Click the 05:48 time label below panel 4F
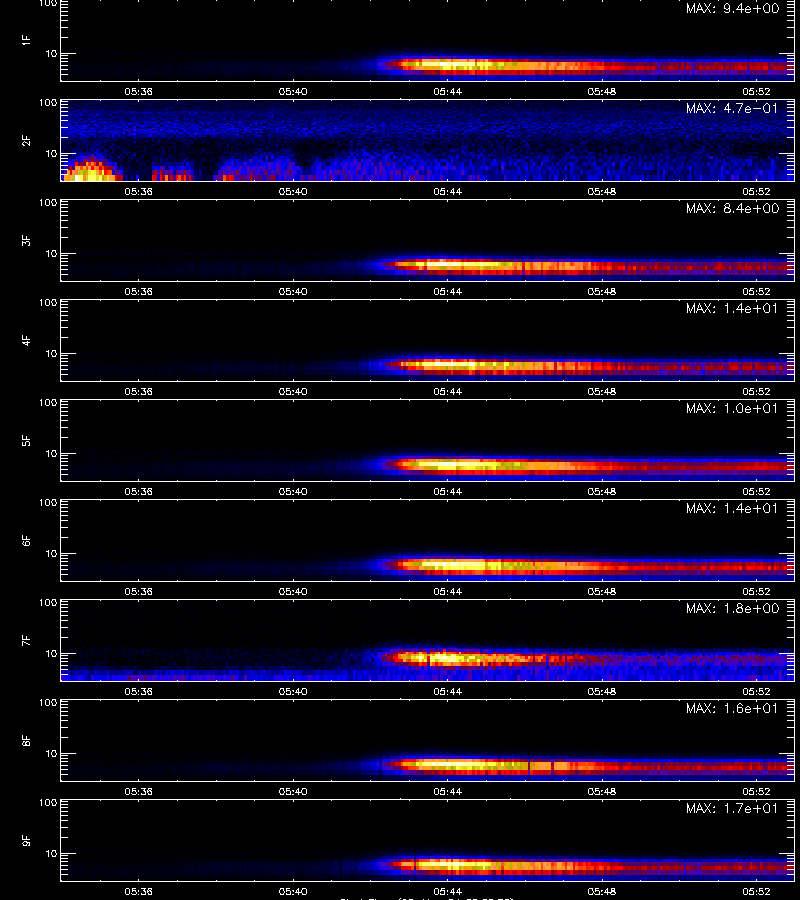The width and height of the screenshot is (800, 900). [x=601, y=391]
